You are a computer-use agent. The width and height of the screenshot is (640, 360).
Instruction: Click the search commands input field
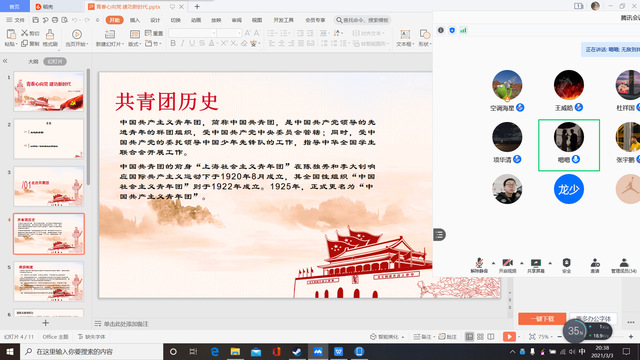click(x=363, y=20)
